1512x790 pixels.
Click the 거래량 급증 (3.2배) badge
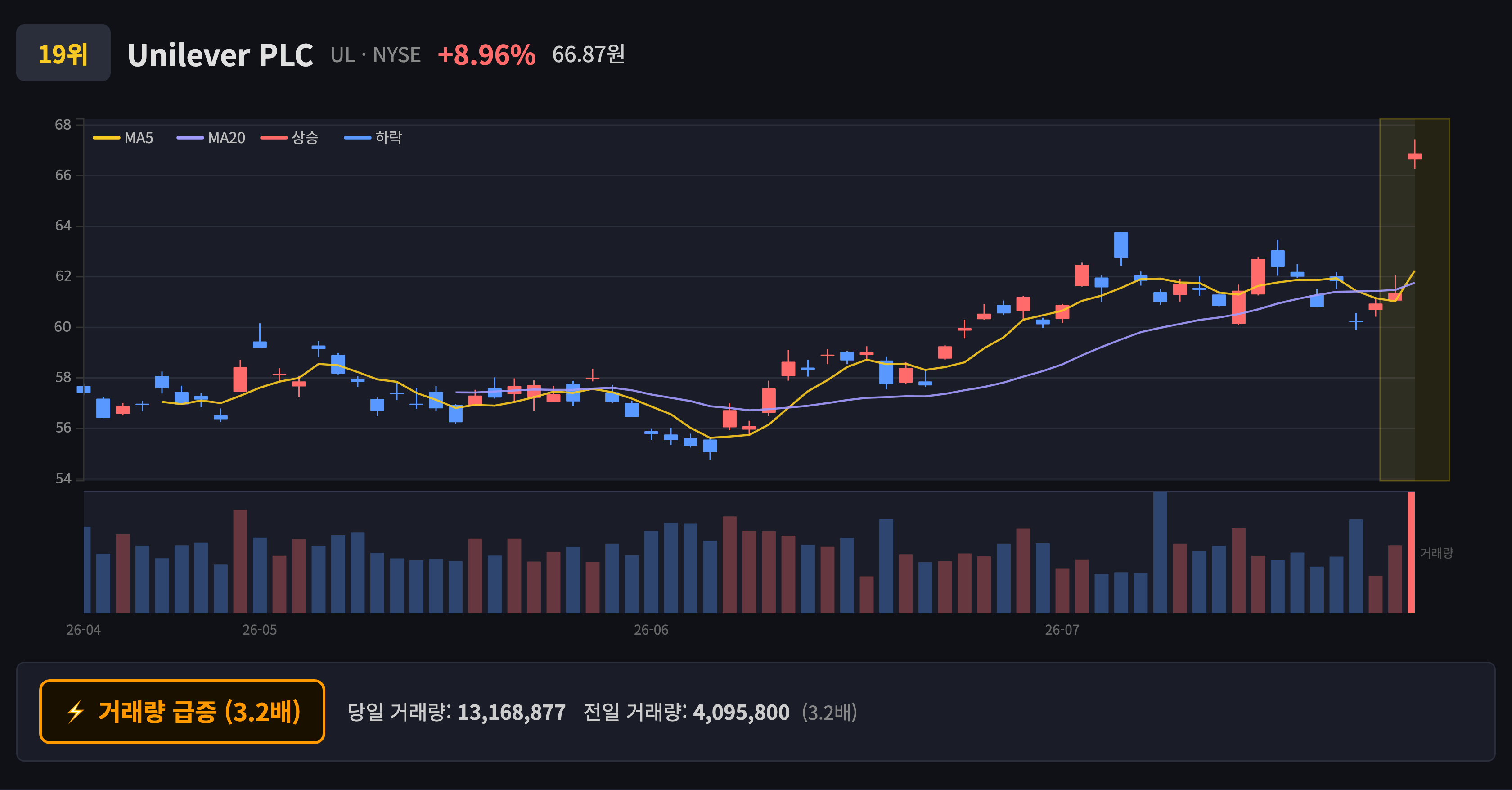[x=182, y=711]
